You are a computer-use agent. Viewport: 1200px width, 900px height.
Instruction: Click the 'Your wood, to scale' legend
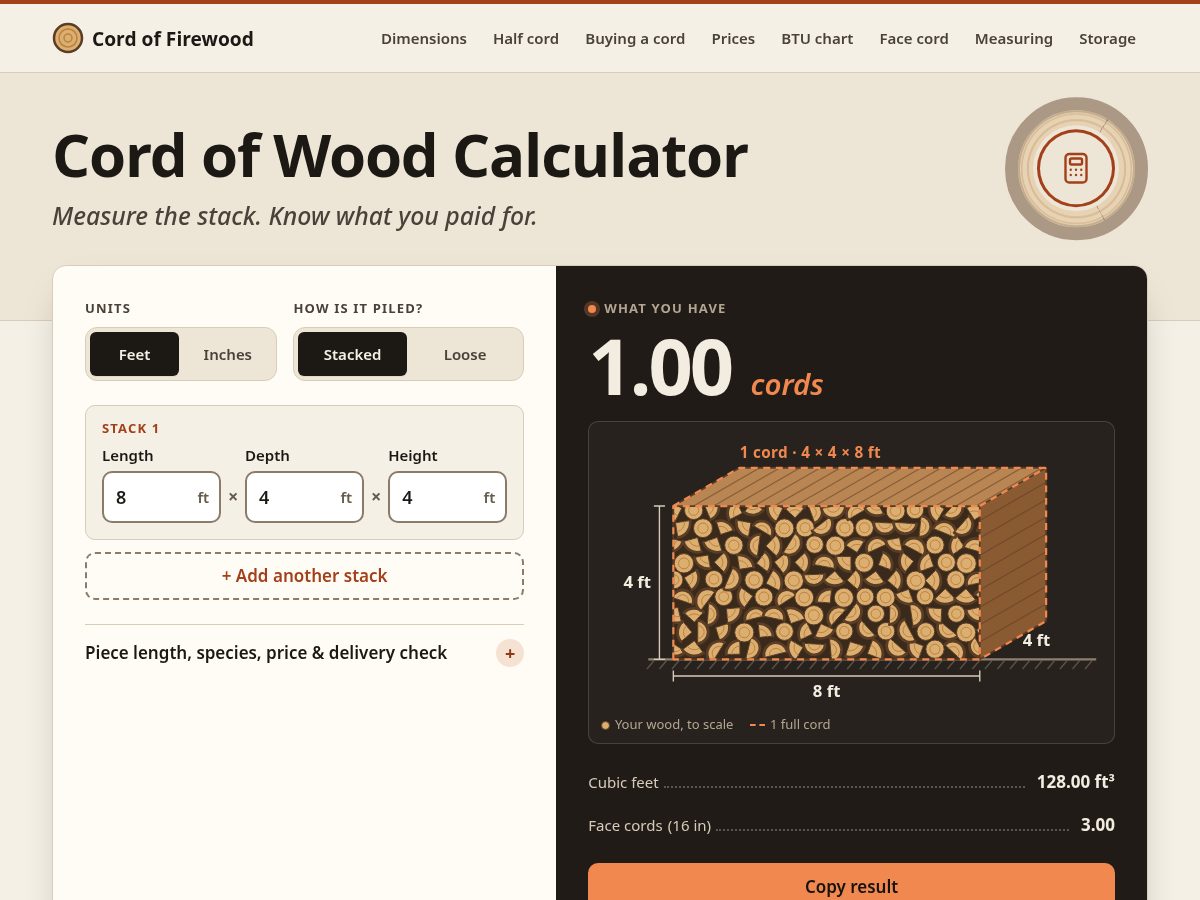click(x=667, y=724)
